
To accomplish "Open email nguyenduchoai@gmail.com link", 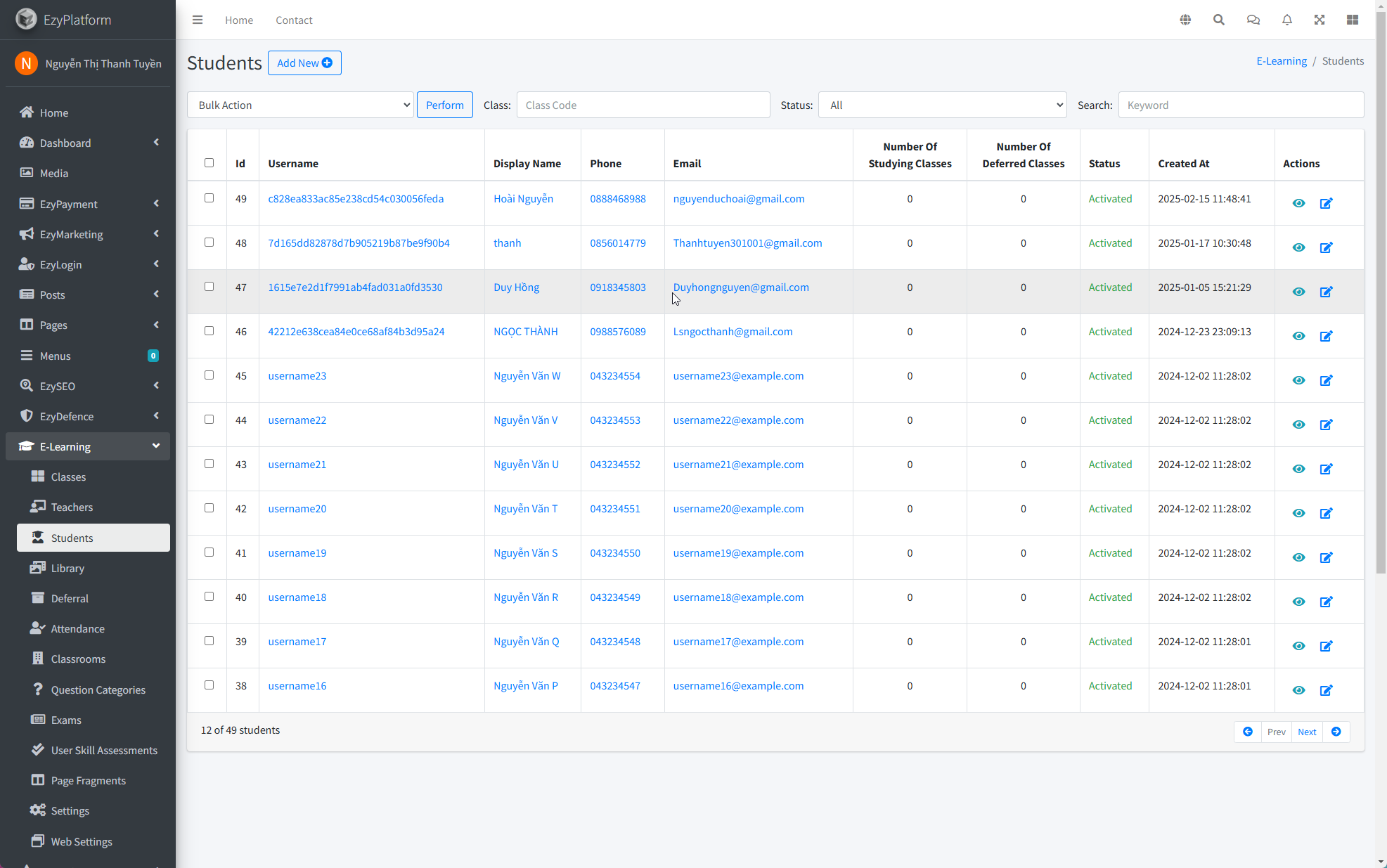I will point(739,199).
